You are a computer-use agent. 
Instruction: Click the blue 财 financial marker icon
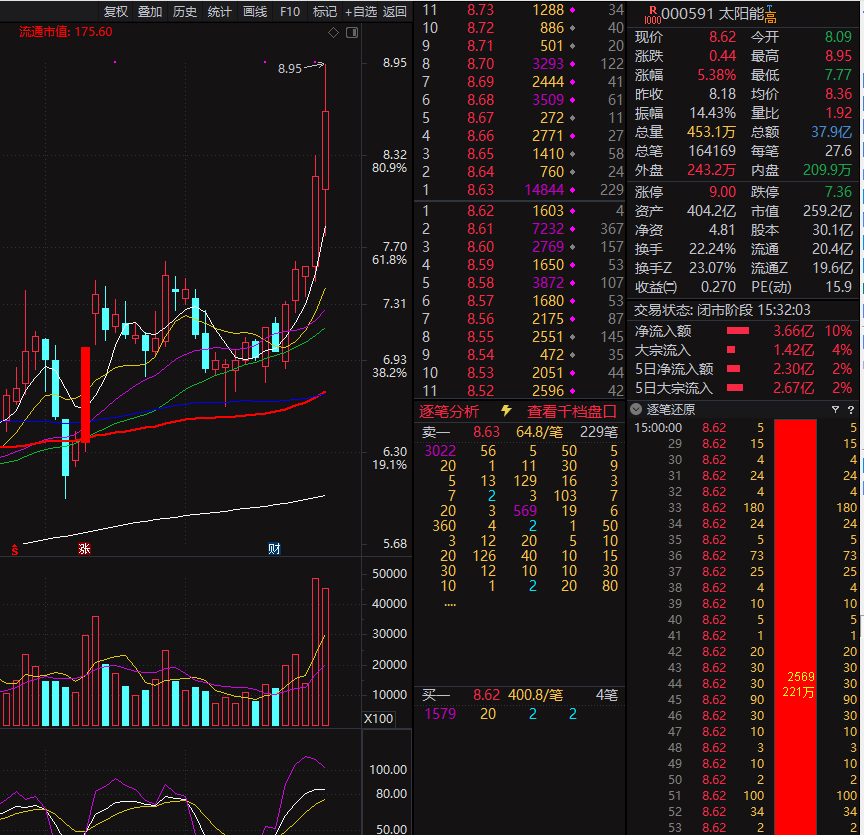pyautogui.click(x=274, y=549)
